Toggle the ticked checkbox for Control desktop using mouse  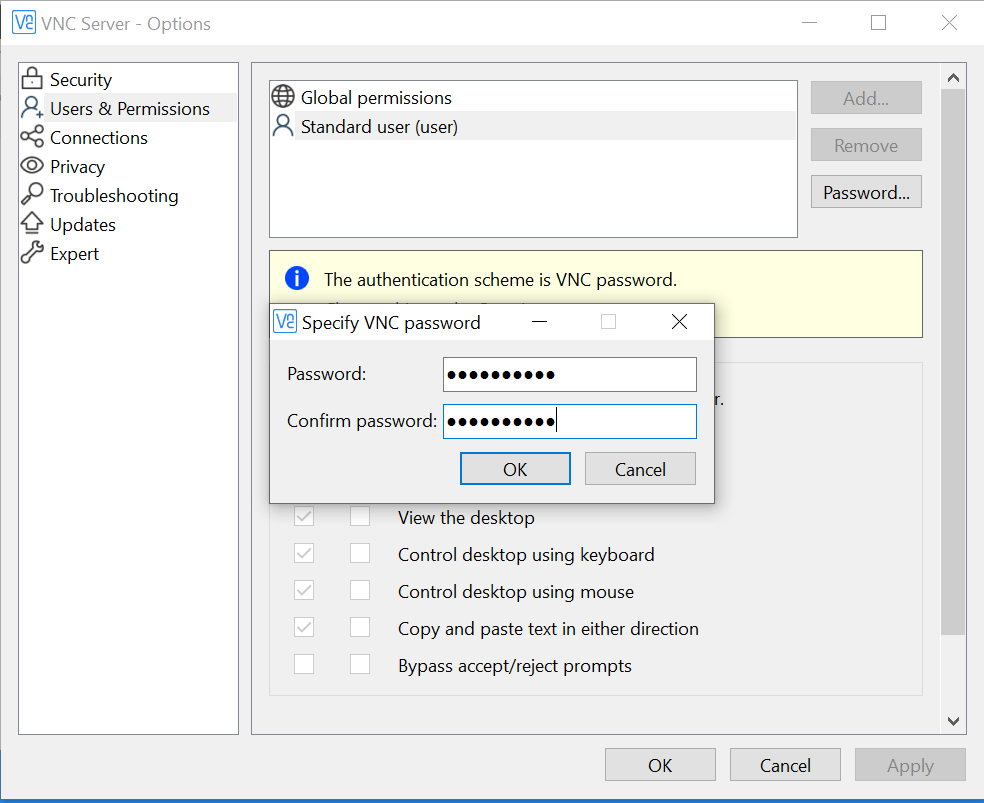tap(304, 591)
